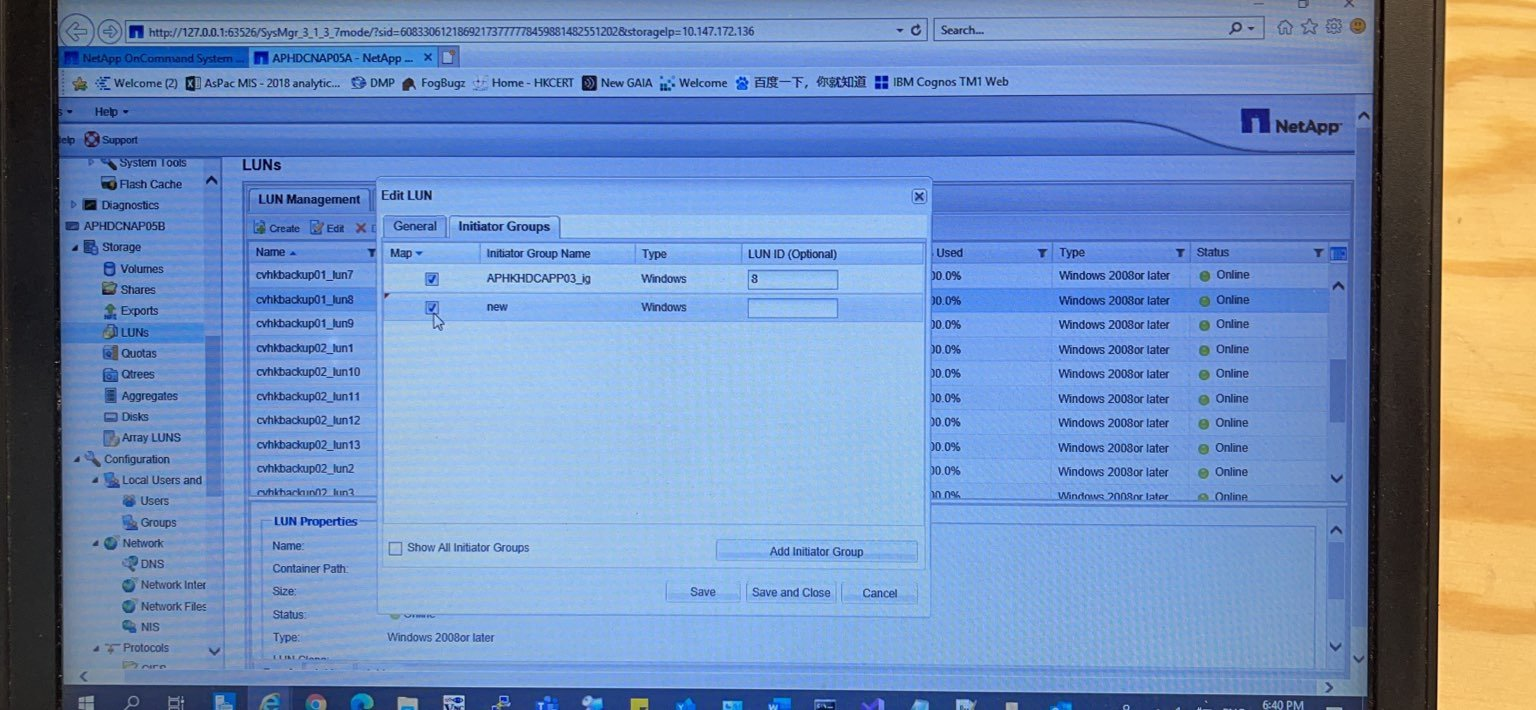Collapse the Local Users and Groups node
The width and height of the screenshot is (1536, 710).
coord(95,480)
